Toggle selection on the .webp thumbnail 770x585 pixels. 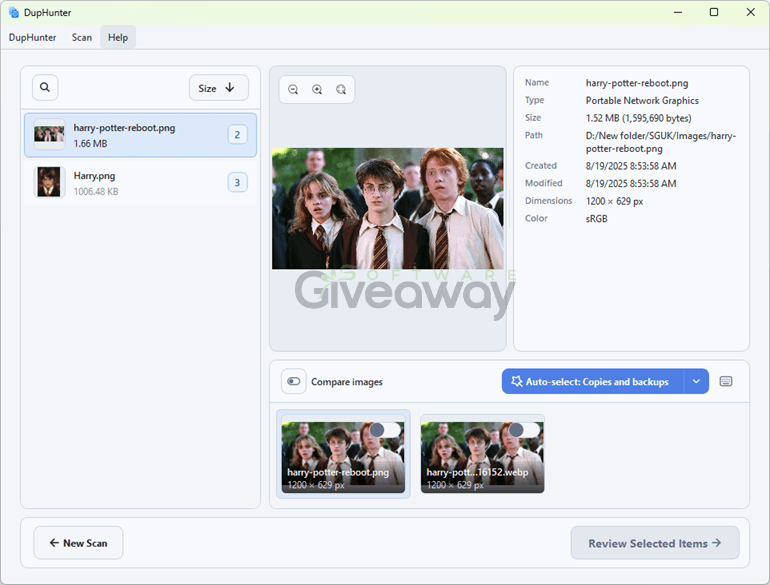pos(524,430)
